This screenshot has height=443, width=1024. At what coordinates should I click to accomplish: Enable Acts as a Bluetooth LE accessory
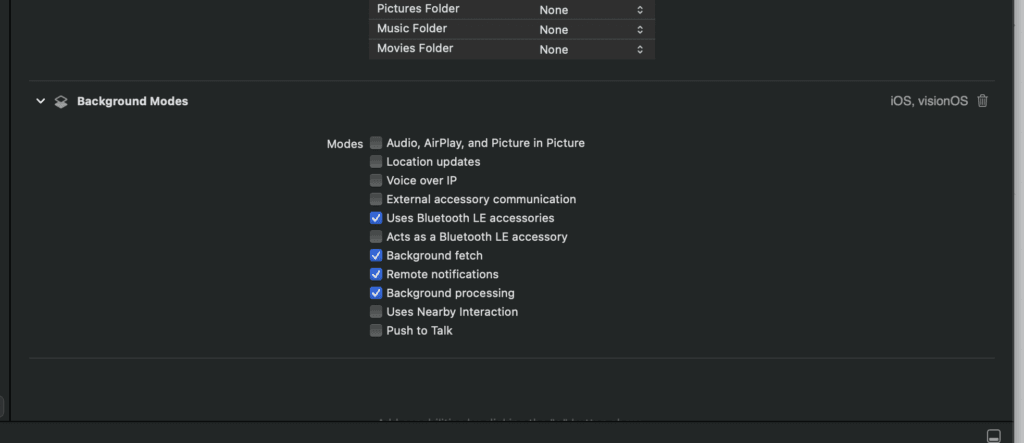(376, 237)
